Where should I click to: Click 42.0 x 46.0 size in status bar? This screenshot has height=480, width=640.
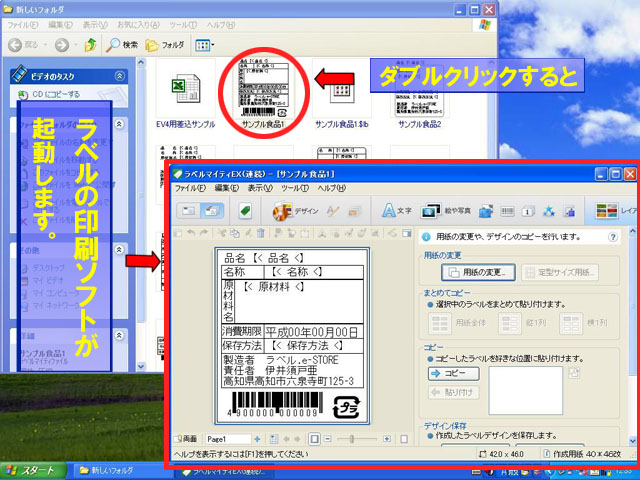click(x=503, y=454)
